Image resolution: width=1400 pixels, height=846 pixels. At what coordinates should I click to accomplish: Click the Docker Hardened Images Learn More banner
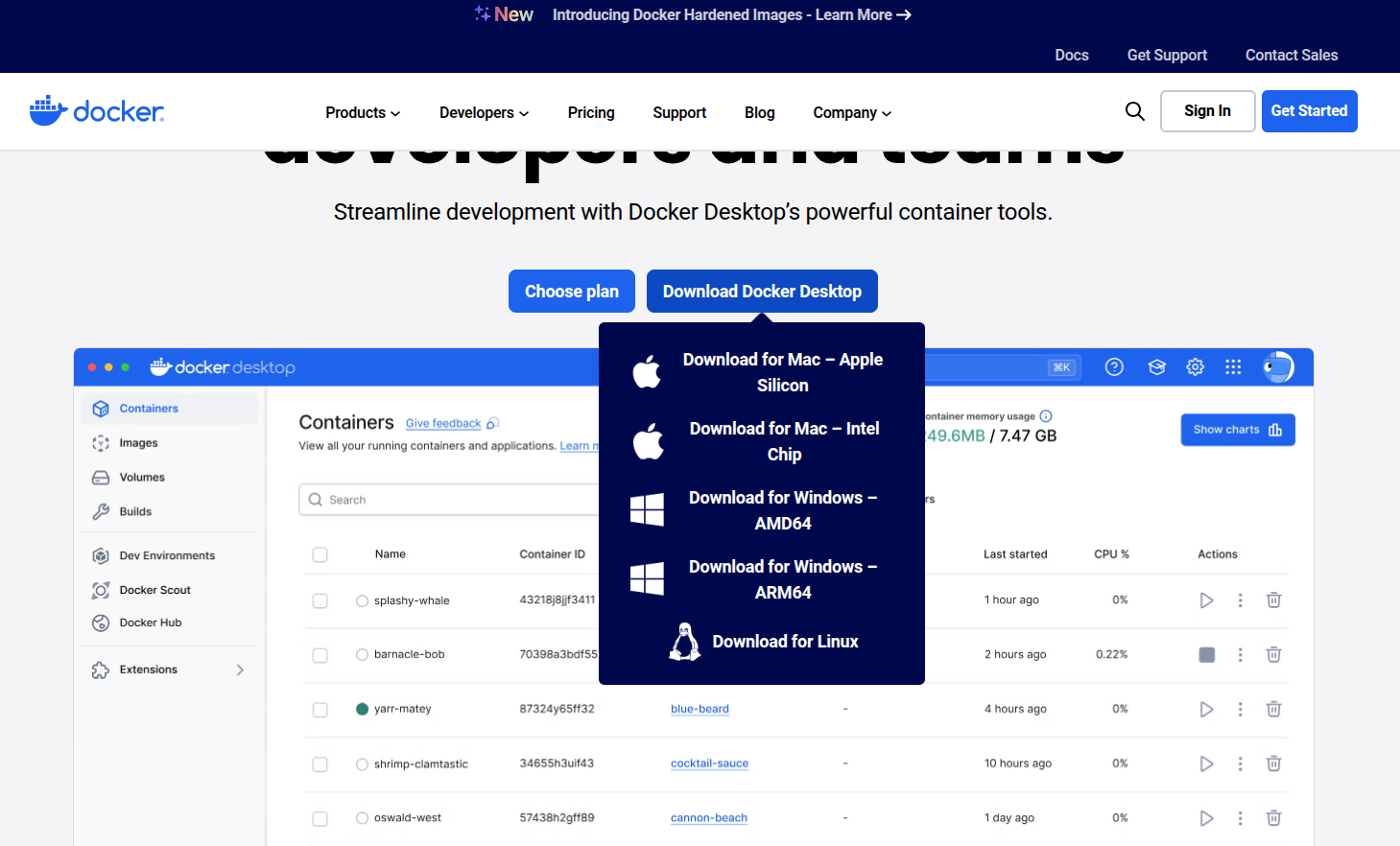732,15
